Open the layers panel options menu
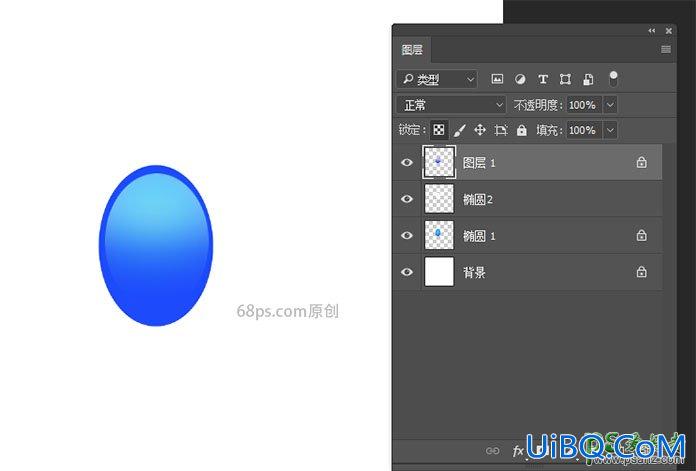This screenshot has height=471, width=696. point(666,49)
